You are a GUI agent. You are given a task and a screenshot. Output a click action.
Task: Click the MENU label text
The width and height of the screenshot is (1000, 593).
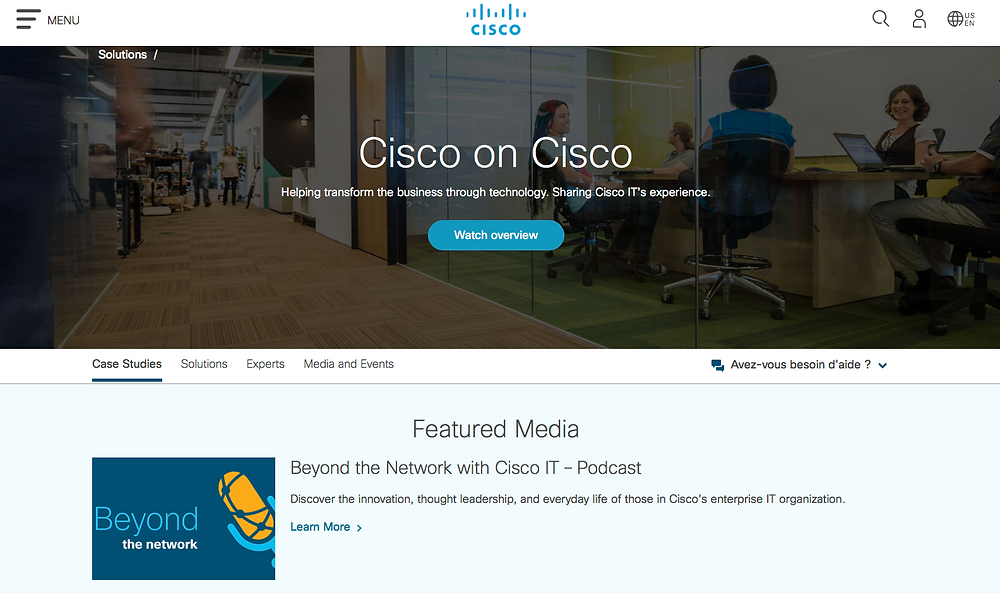tap(63, 20)
